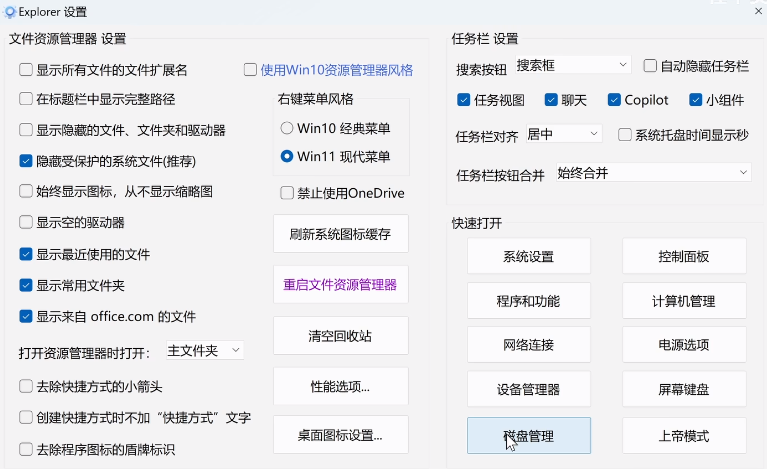Toggle 显示隐藏的文件、文件夹和驱动器 option
The width and height of the screenshot is (767, 469).
click(27, 130)
